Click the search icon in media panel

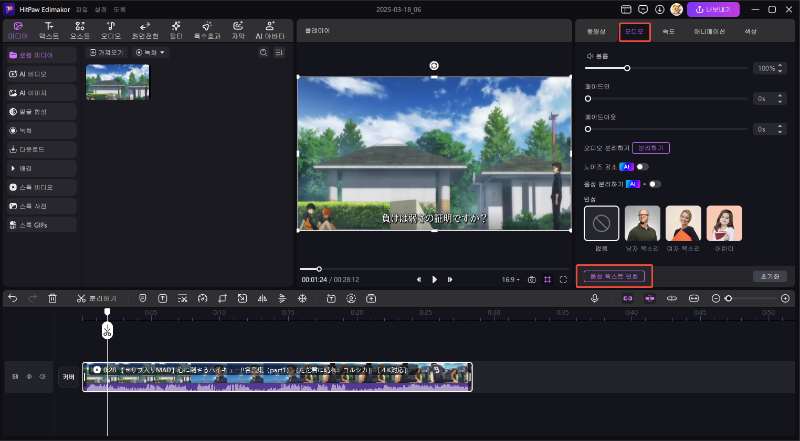point(263,52)
